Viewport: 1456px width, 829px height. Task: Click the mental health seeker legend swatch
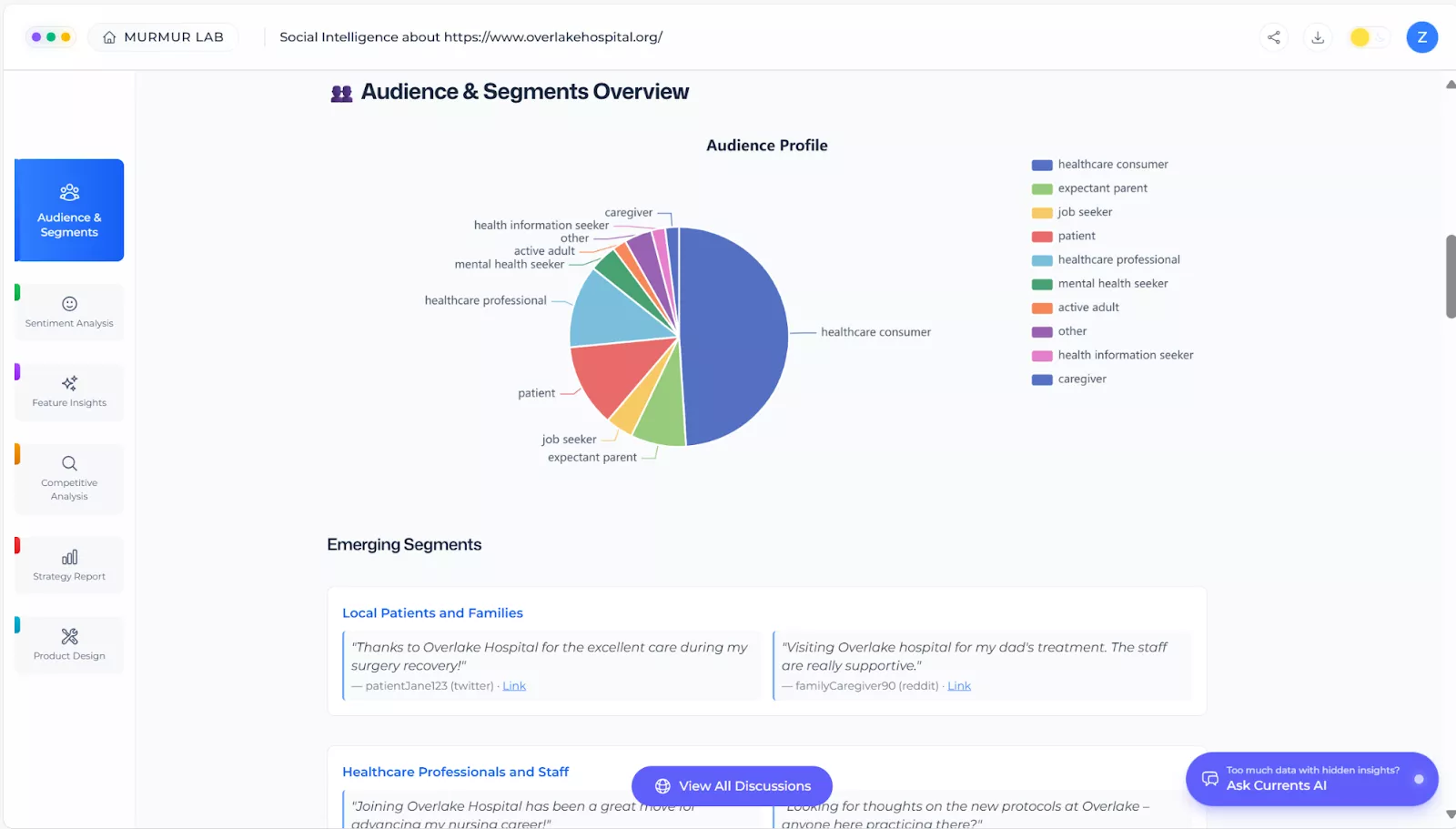[x=1042, y=284]
